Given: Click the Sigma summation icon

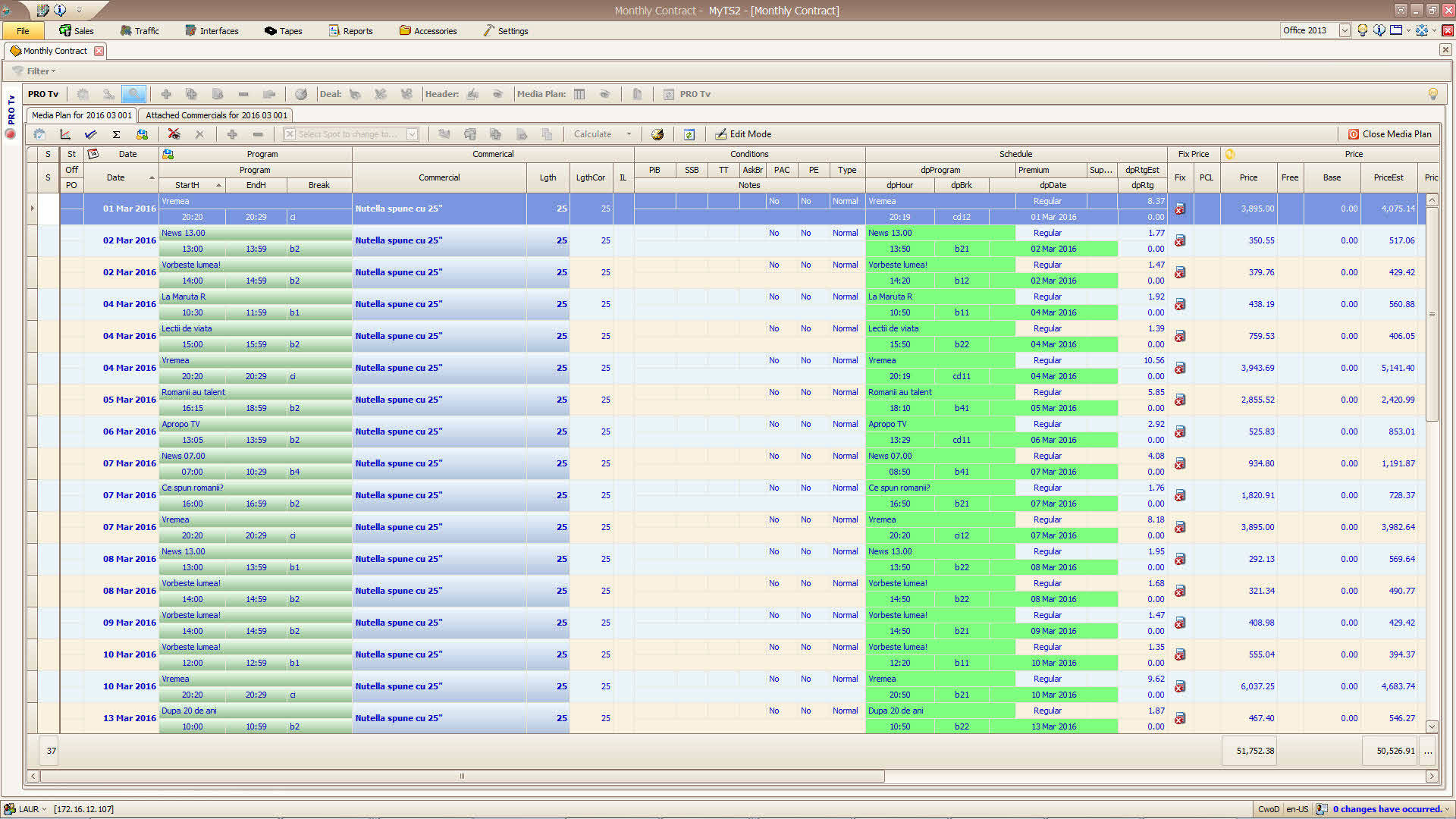Looking at the screenshot, I should 116,134.
